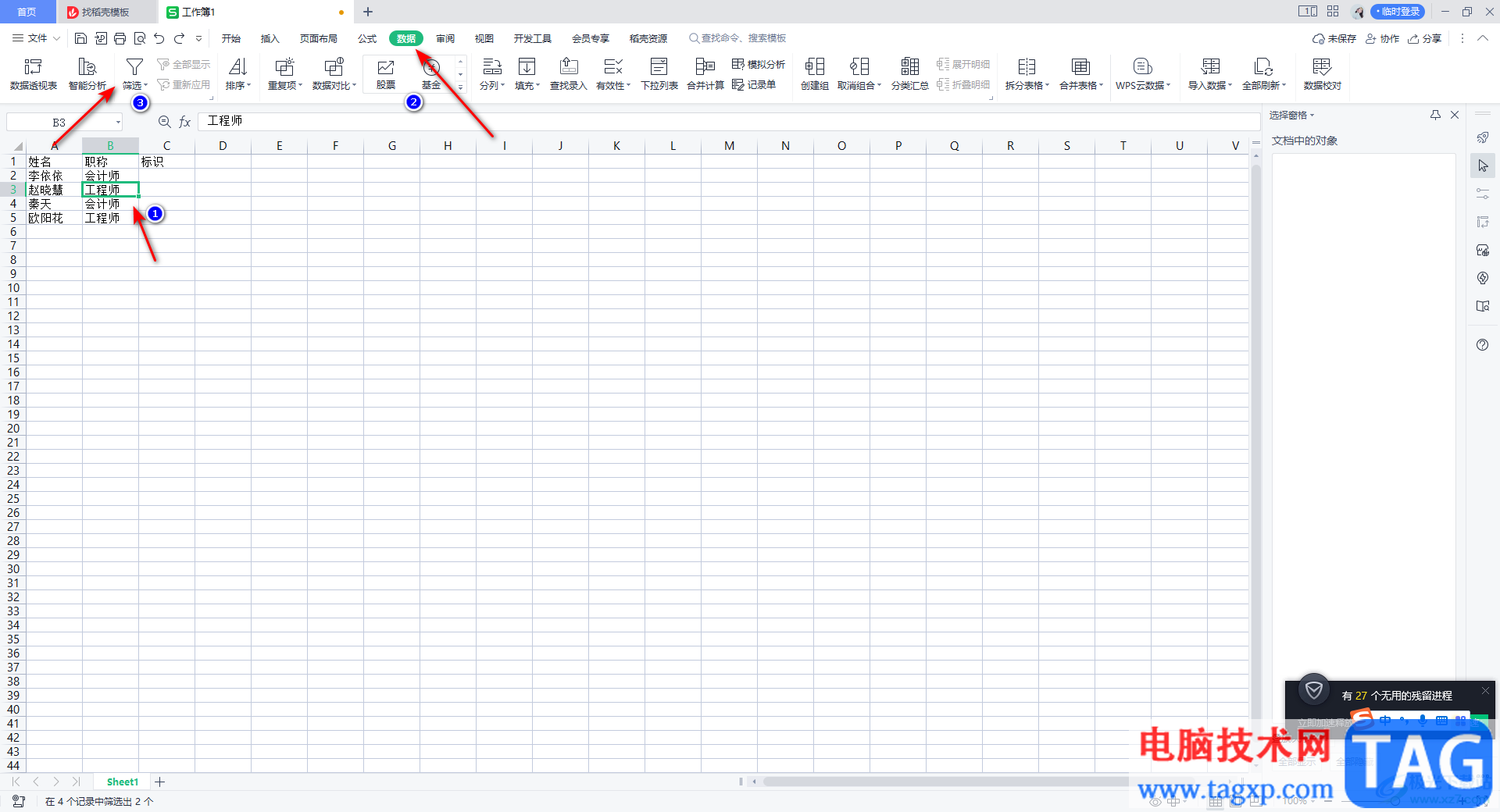Click the Share (分享) button
The width and height of the screenshot is (1500, 812).
(x=1424, y=38)
